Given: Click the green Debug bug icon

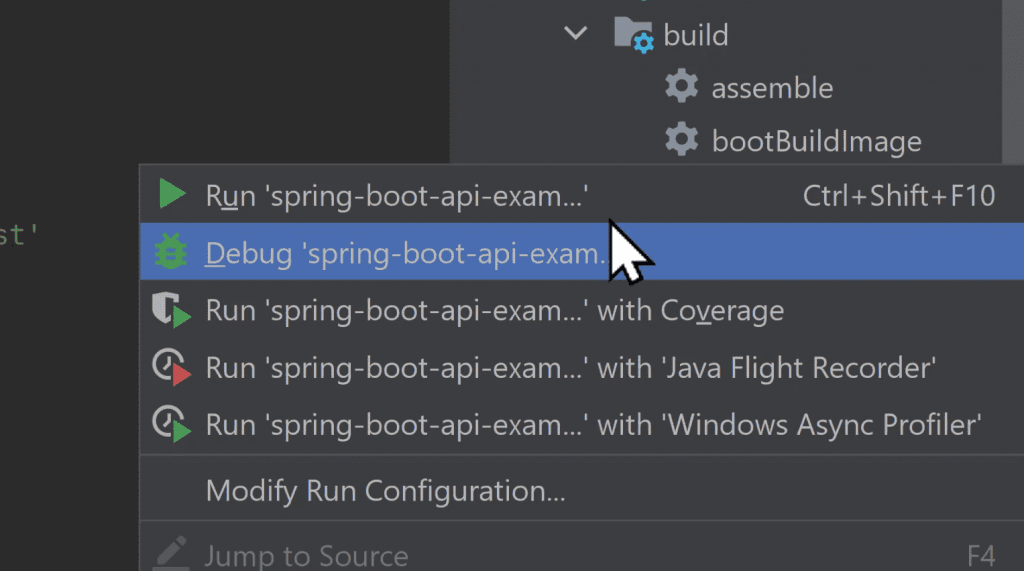Looking at the screenshot, I should (x=171, y=253).
